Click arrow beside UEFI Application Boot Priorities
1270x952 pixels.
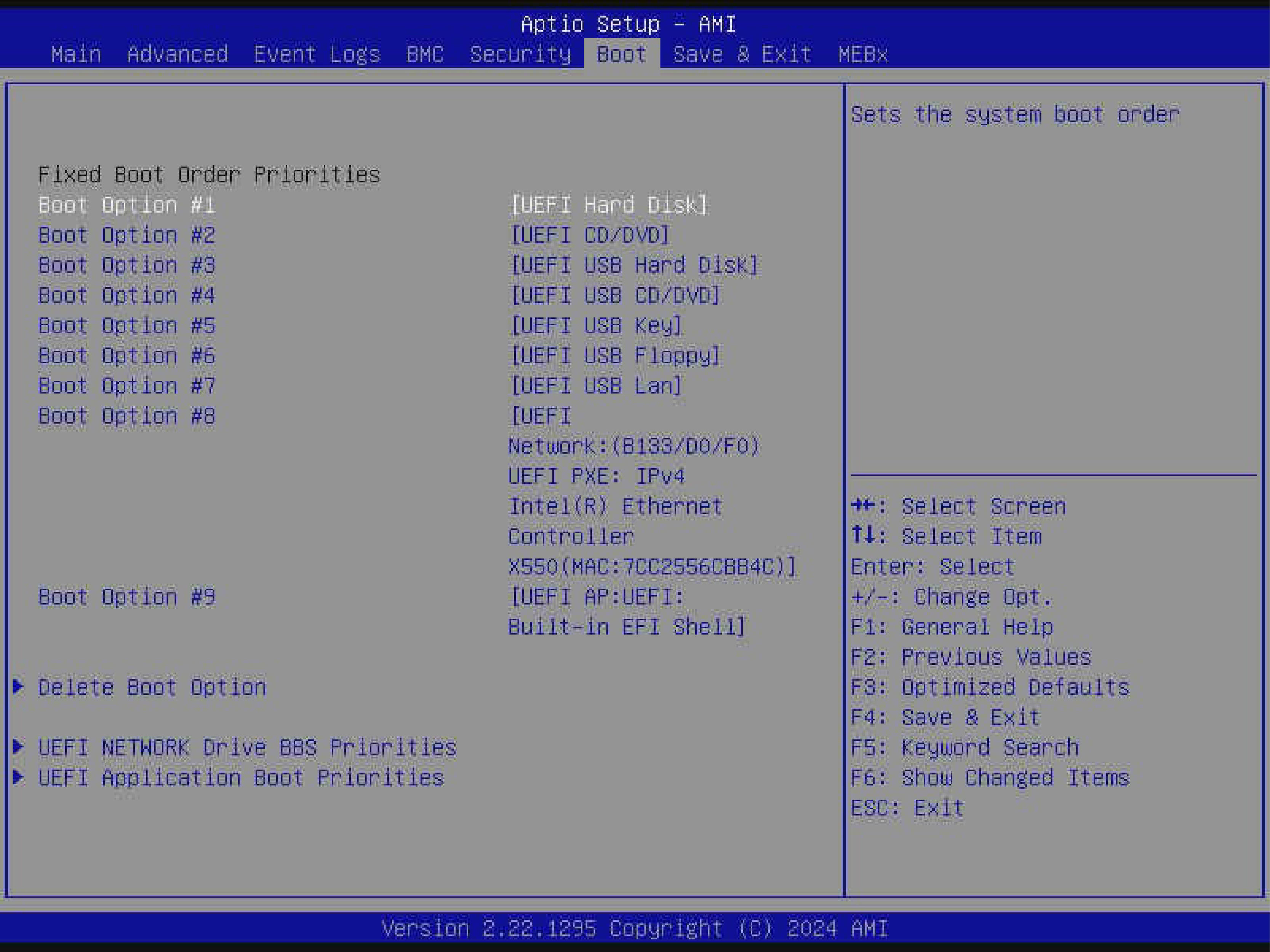[18, 777]
